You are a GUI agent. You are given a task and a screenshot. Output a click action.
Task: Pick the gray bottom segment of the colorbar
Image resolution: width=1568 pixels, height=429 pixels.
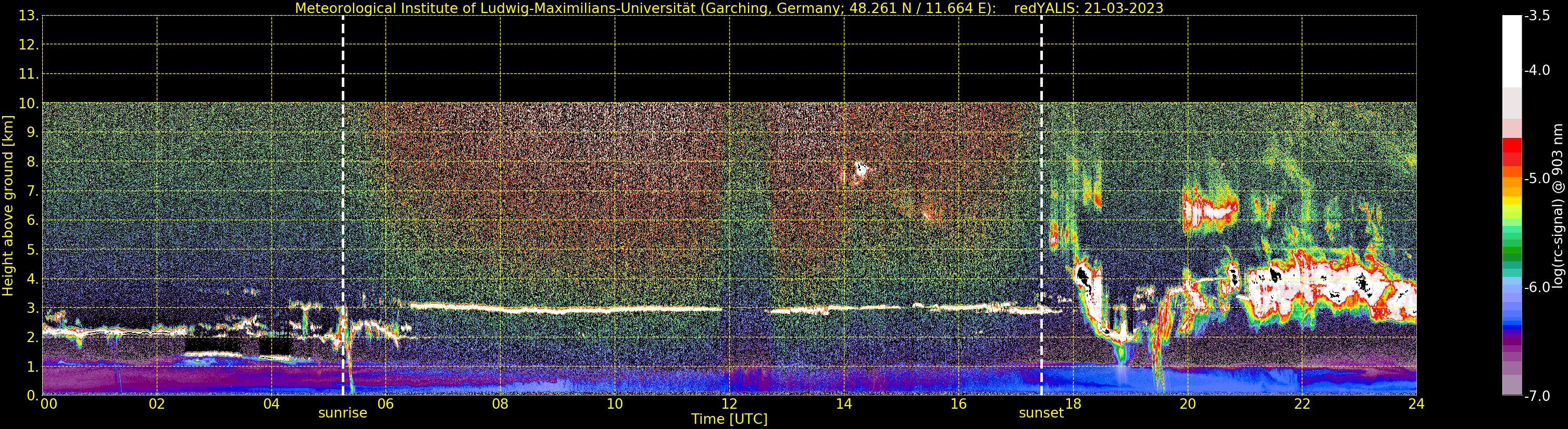(1512, 385)
